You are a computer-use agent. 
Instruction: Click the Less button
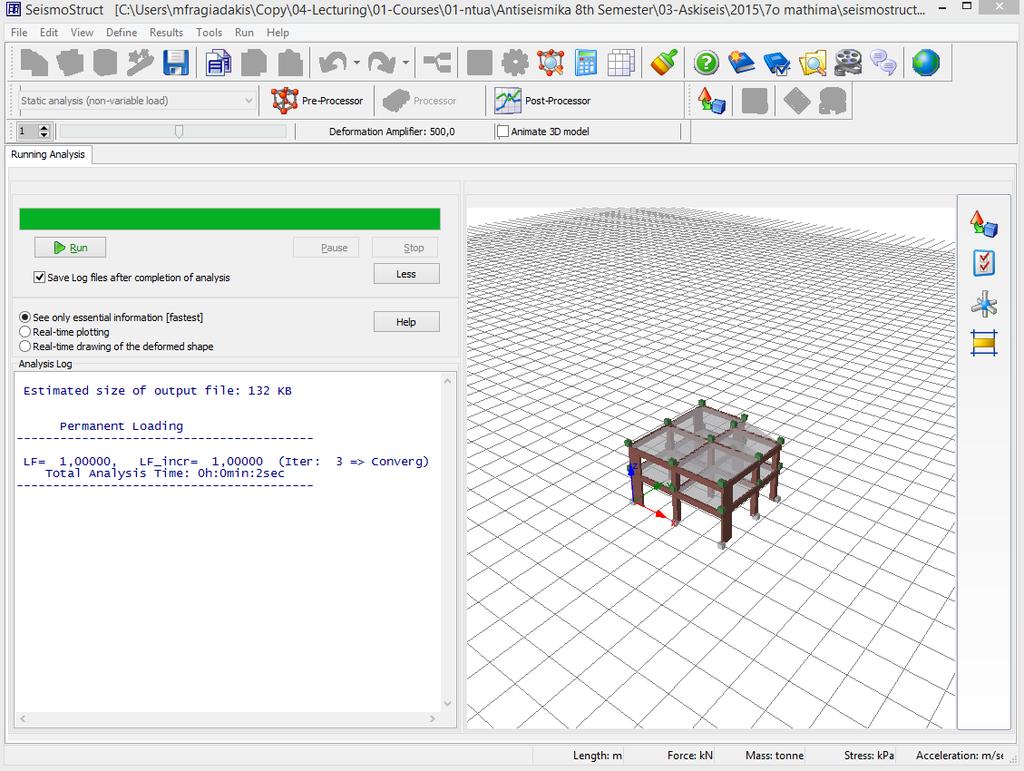pos(406,274)
